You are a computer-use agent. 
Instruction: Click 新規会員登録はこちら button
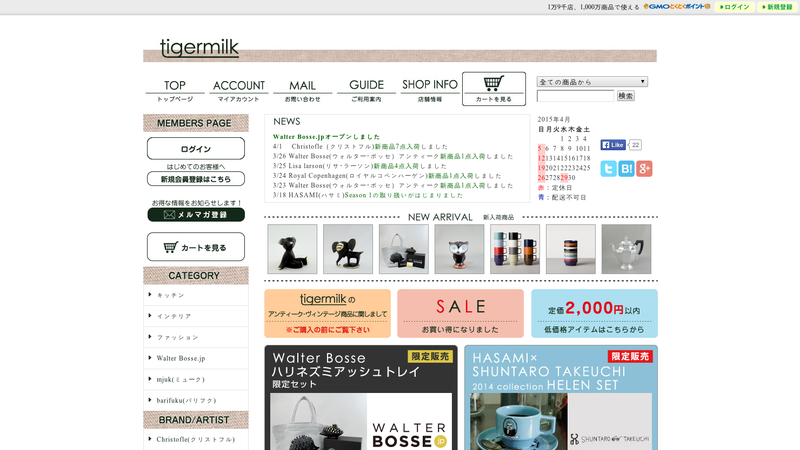click(196, 179)
